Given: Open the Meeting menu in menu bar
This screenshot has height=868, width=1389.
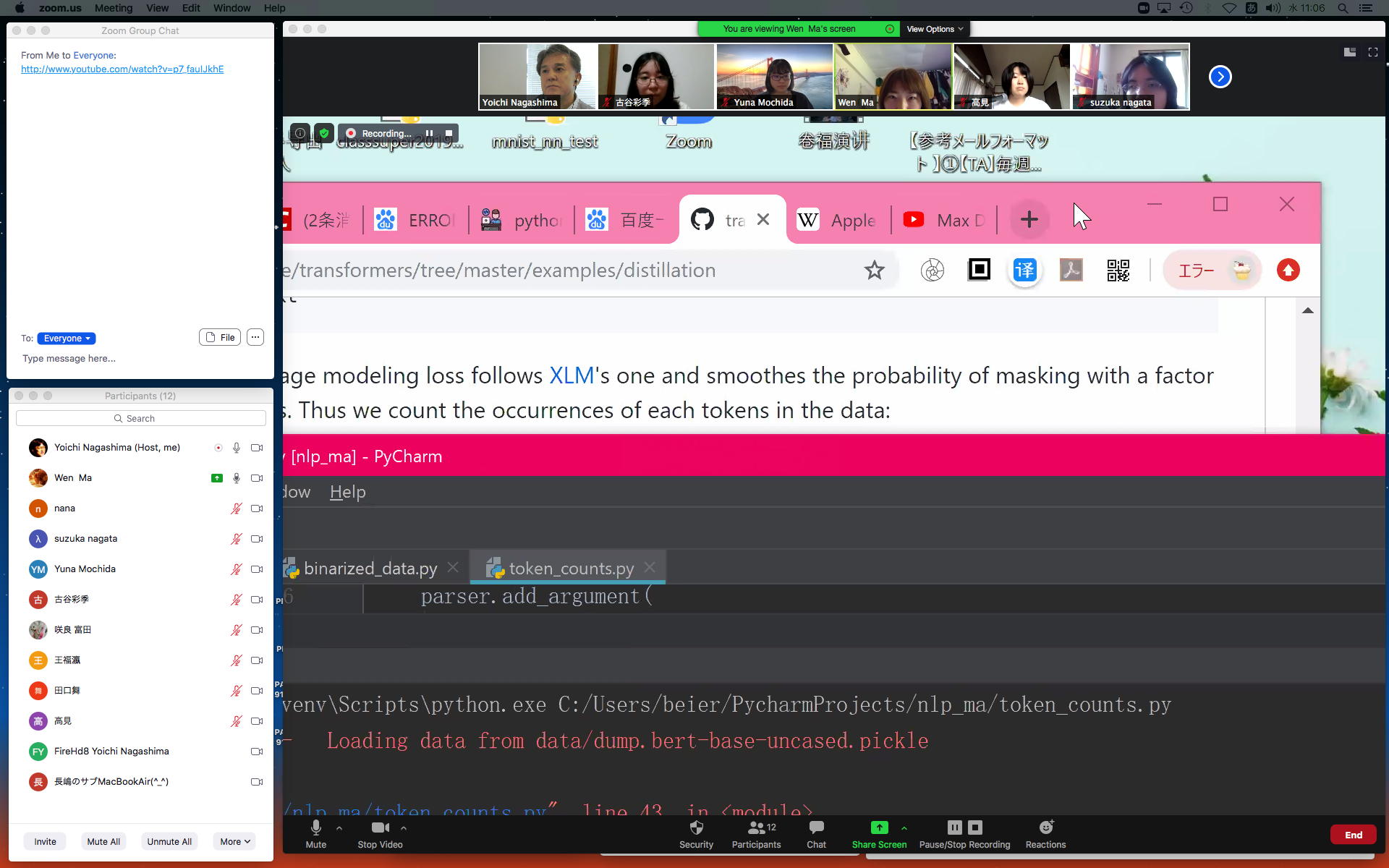Looking at the screenshot, I should (x=114, y=8).
